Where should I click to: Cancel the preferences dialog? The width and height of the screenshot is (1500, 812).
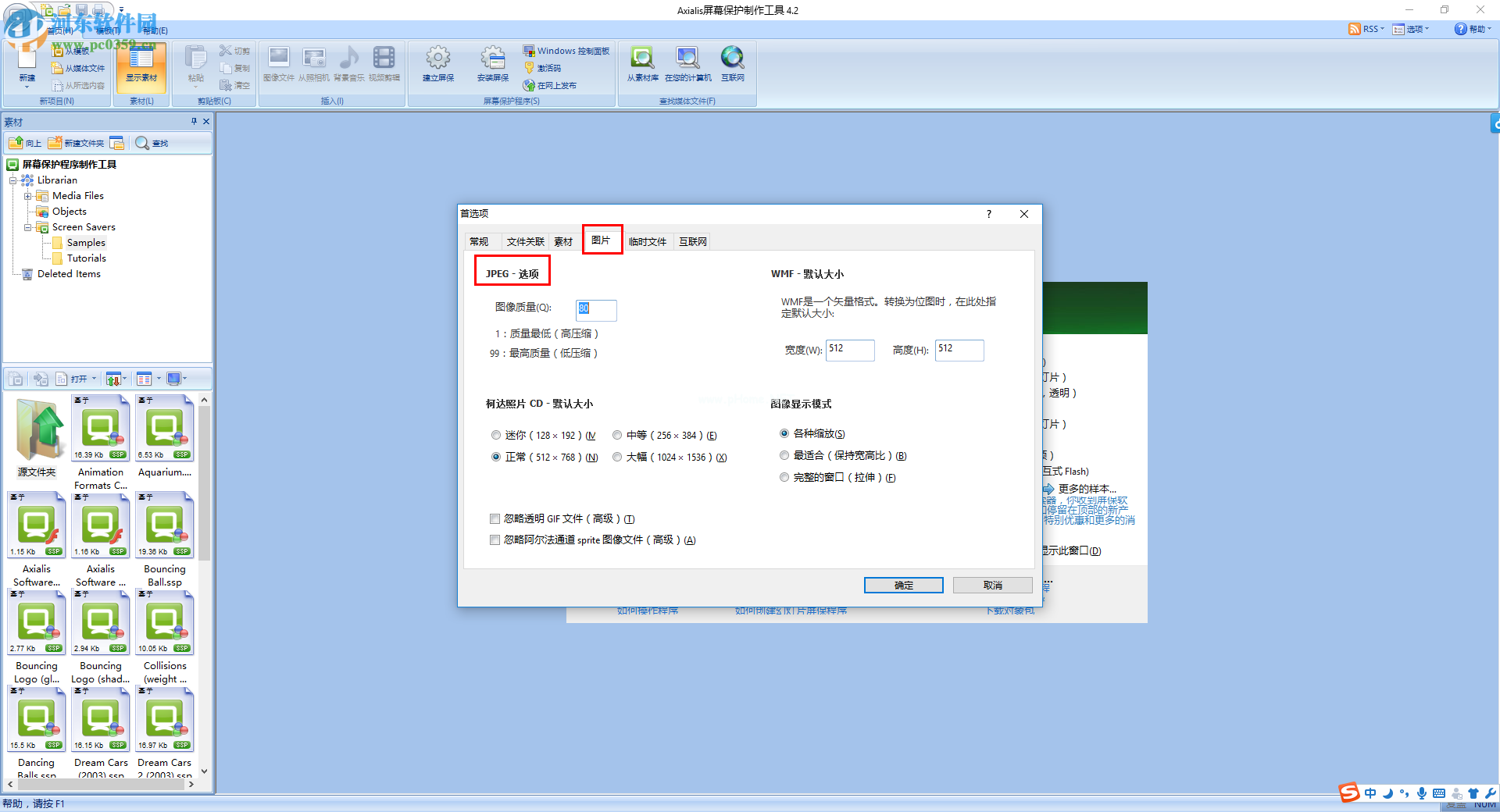click(x=992, y=585)
